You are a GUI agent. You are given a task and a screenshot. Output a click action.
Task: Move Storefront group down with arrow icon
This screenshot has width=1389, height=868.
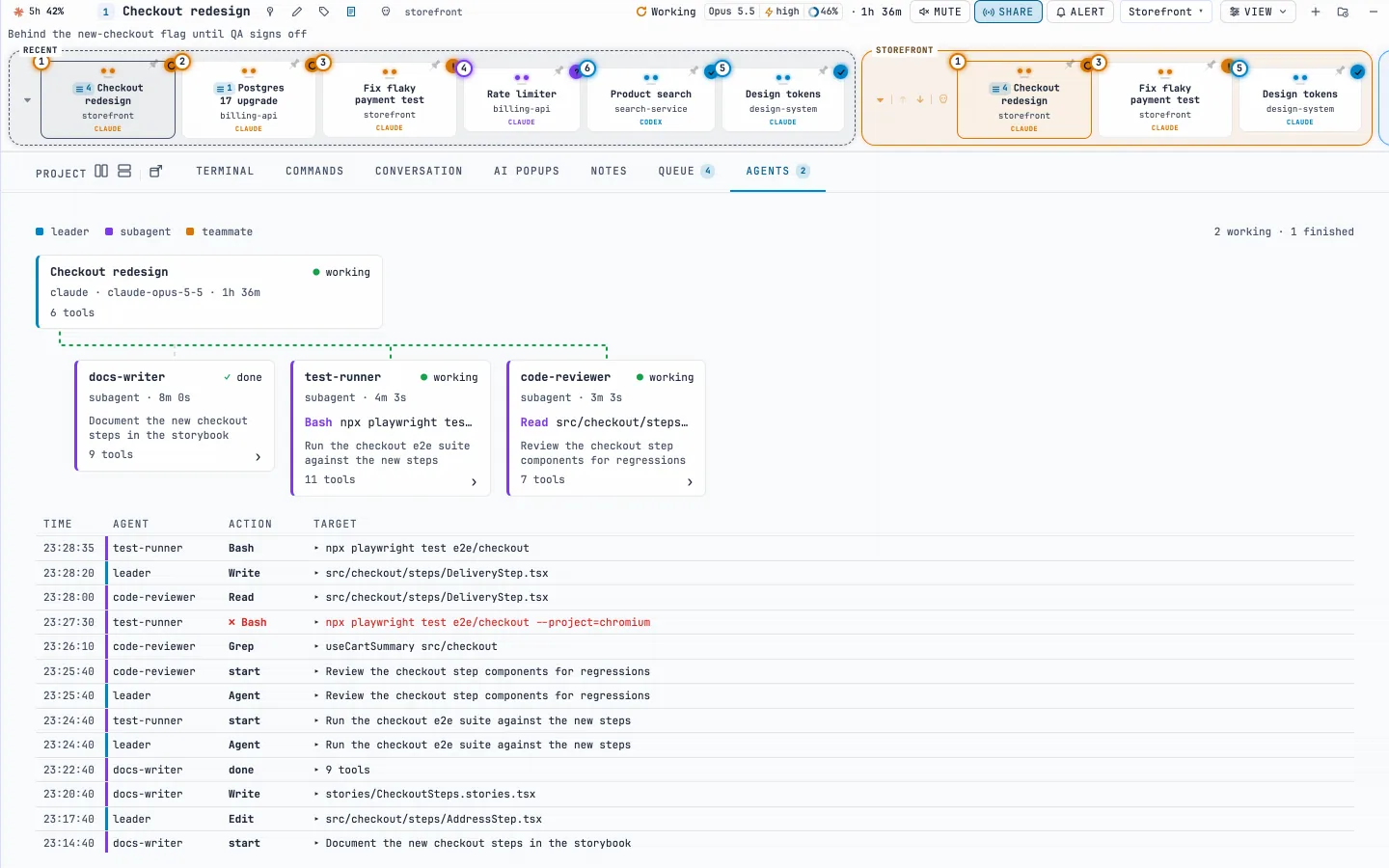click(920, 99)
